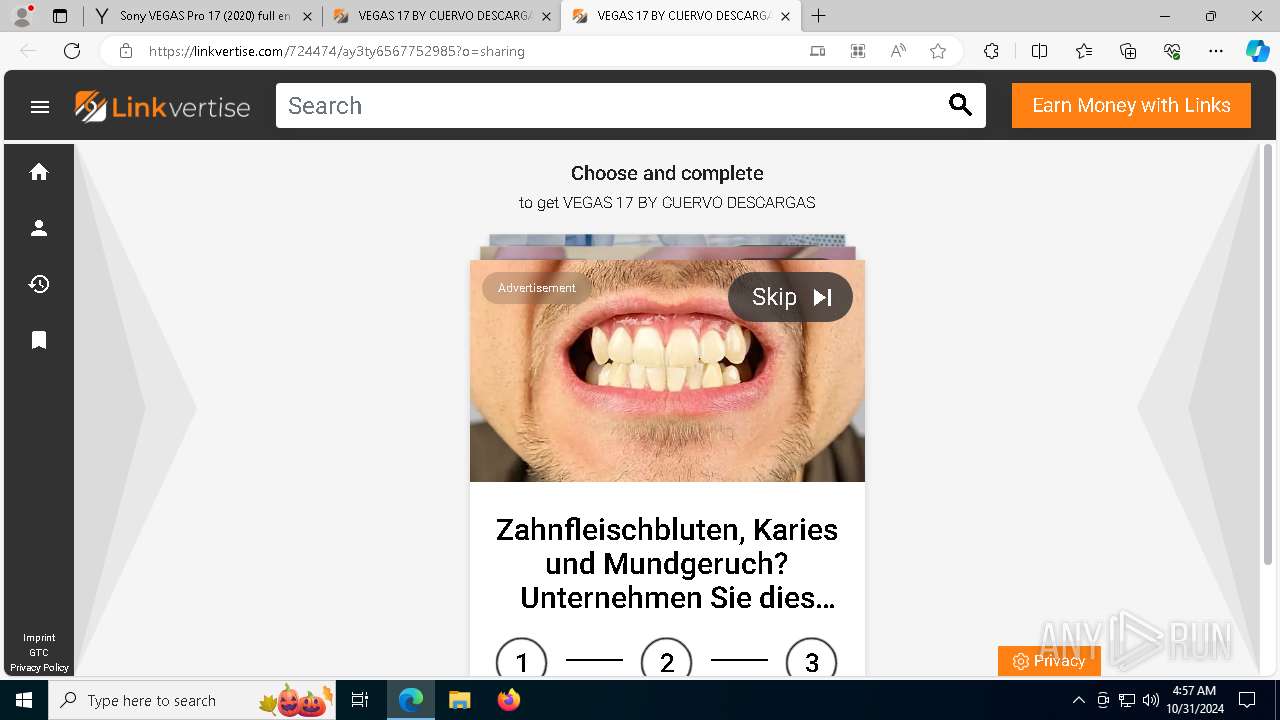Screen dimensions: 1280x720
Task: Open the Privacy Policy link
Action: [39, 668]
